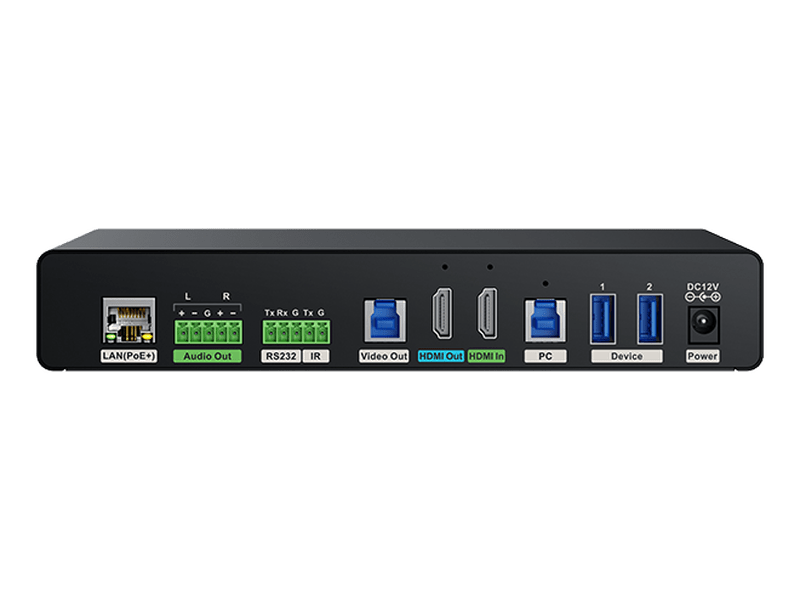Click the green Audio Out label
The image size is (800, 600).
(x=207, y=356)
